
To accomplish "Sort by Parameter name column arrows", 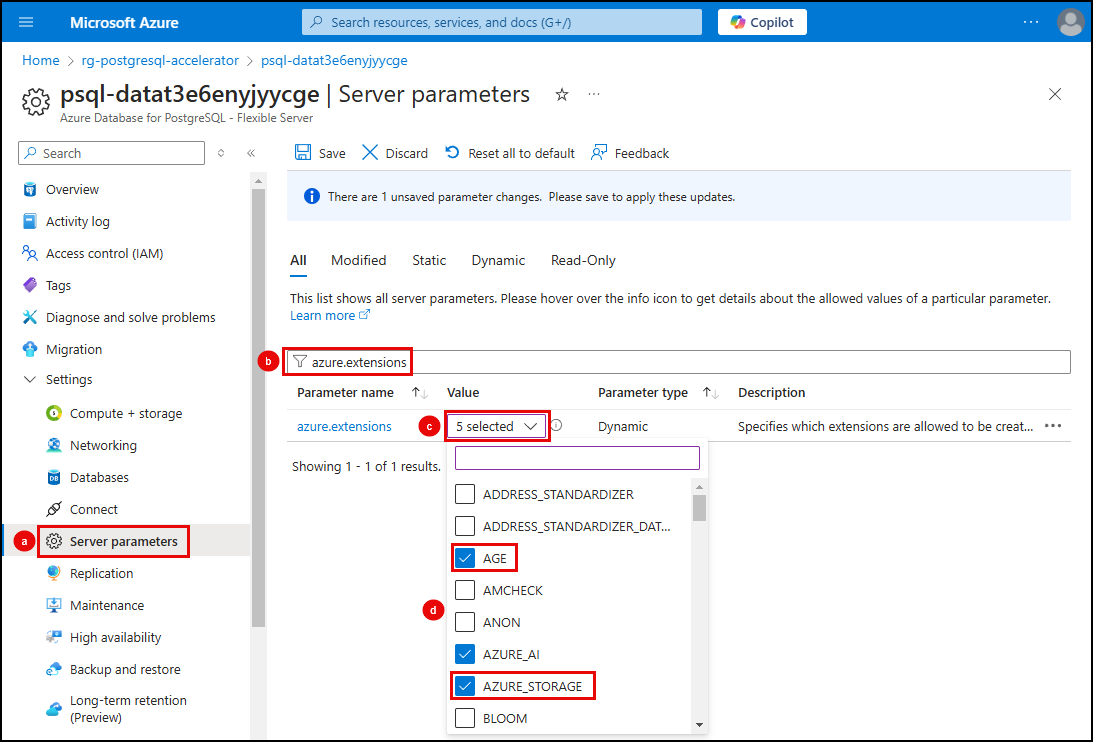I will tap(420, 393).
